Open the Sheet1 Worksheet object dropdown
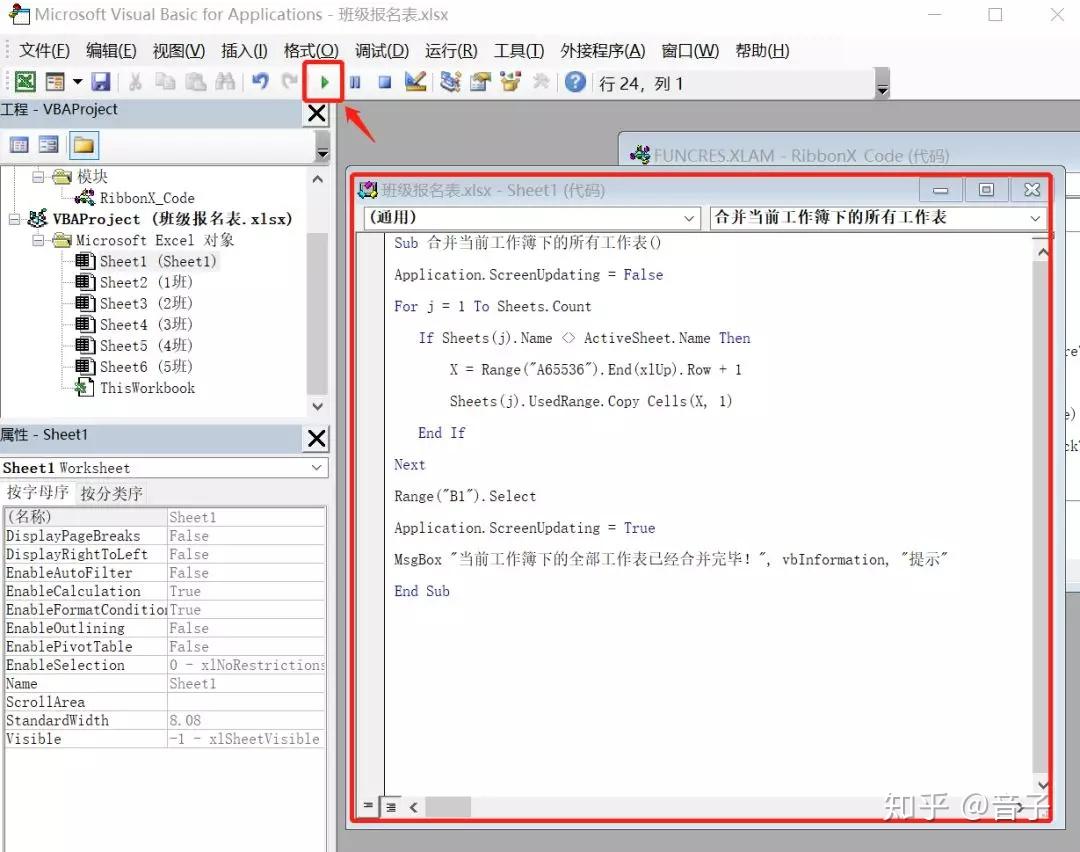 click(x=316, y=468)
